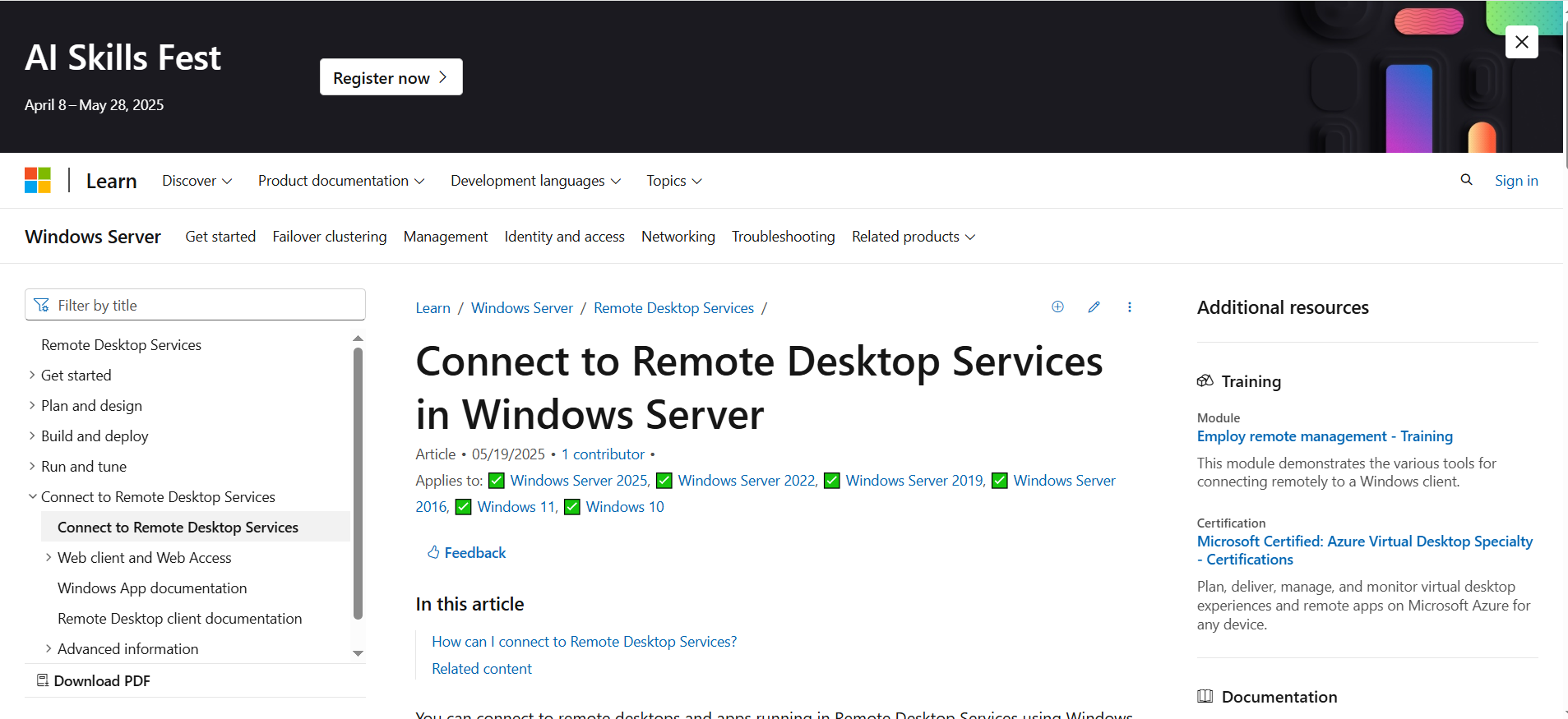Image resolution: width=1568 pixels, height=719 pixels.
Task: Collapse Connect to Remote Desktop Services parent node
Action: 32,496
